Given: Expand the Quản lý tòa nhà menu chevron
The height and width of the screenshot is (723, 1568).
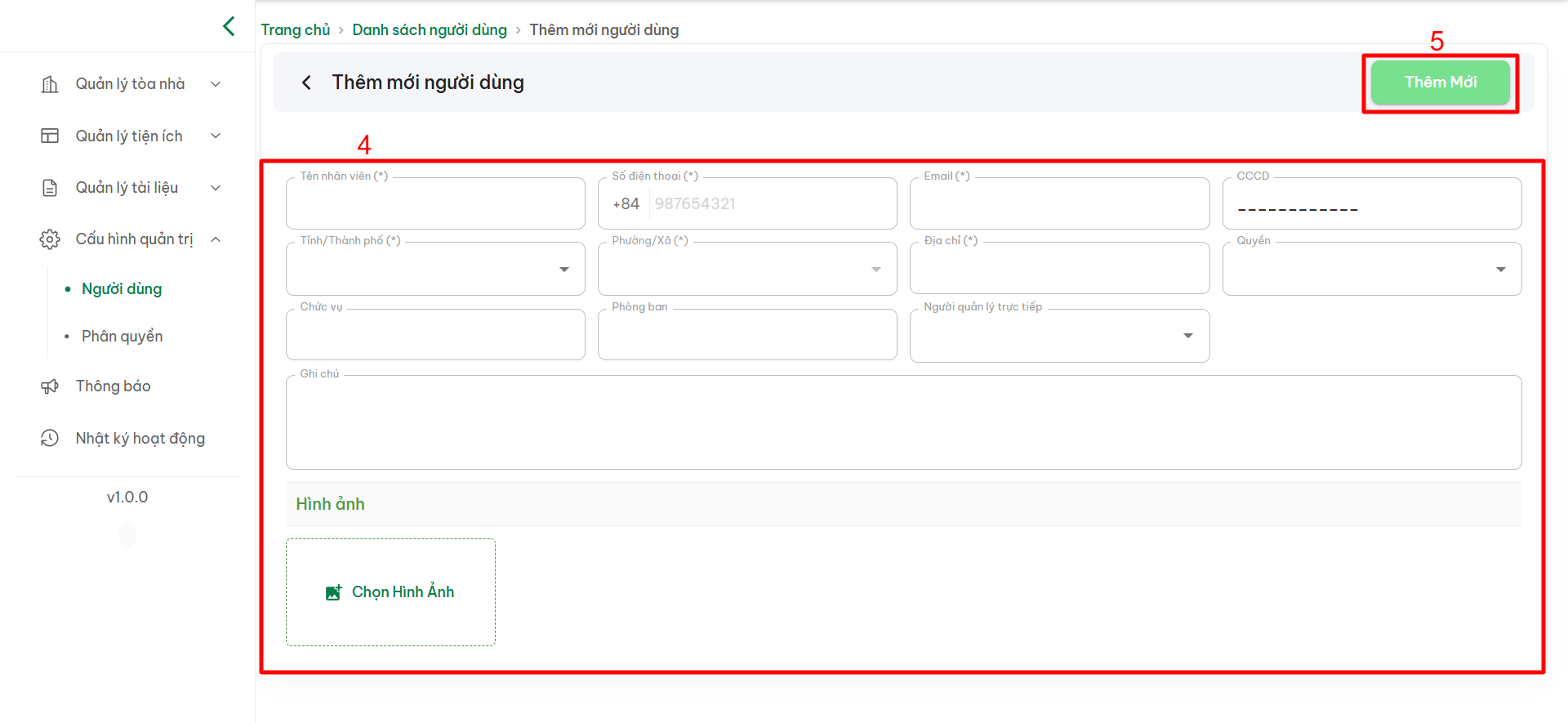Looking at the screenshot, I should tap(216, 84).
